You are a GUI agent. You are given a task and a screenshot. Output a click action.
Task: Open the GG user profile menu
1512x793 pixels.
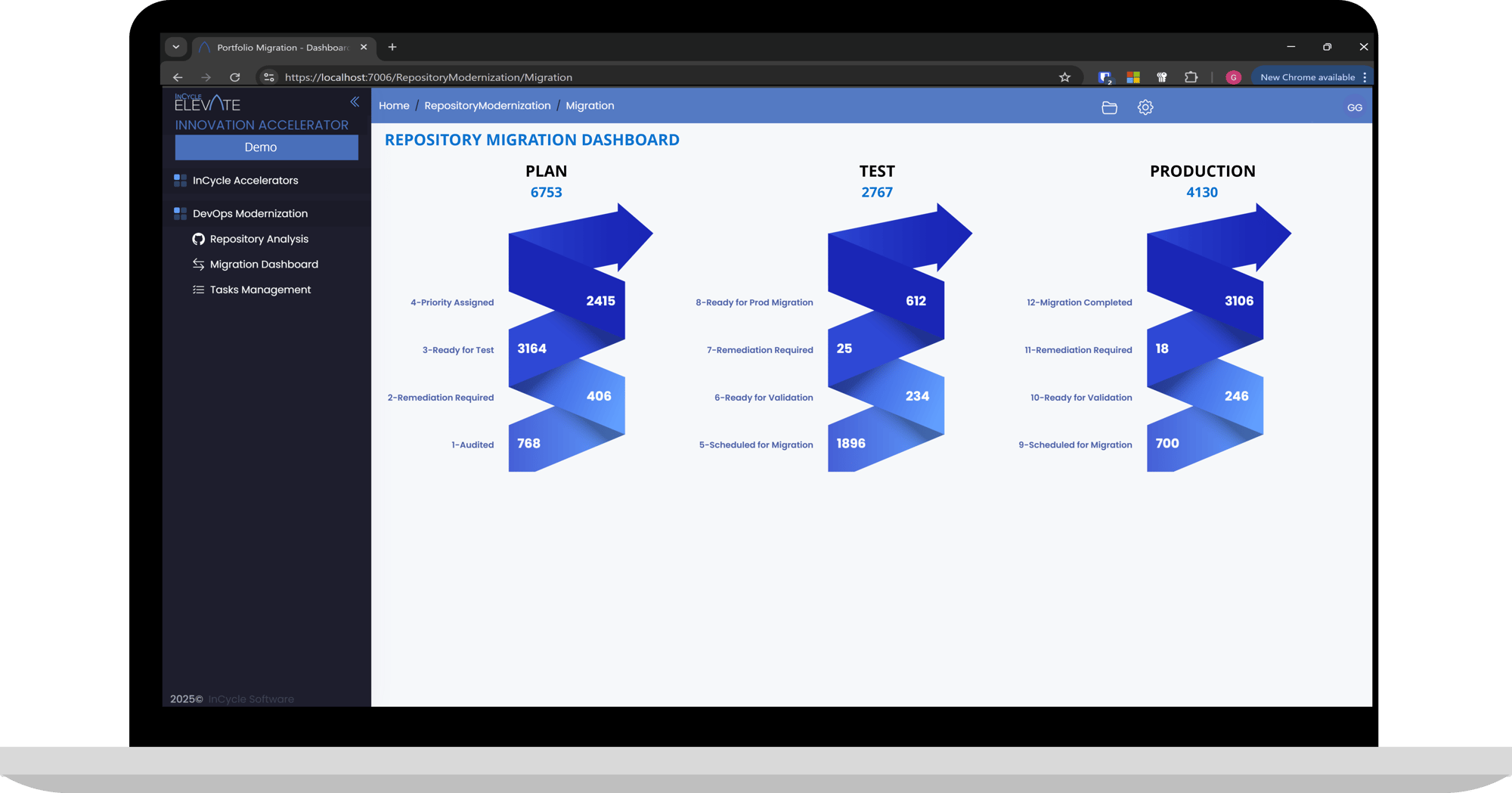point(1354,108)
